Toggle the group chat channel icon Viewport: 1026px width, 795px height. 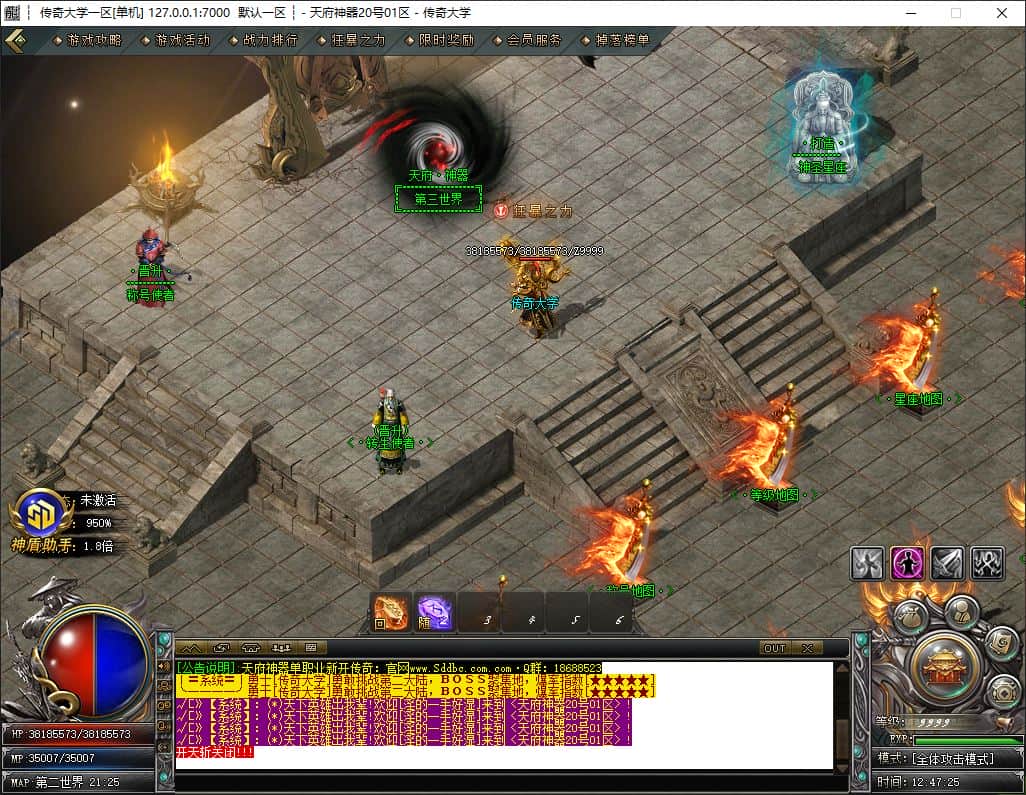click(x=164, y=686)
